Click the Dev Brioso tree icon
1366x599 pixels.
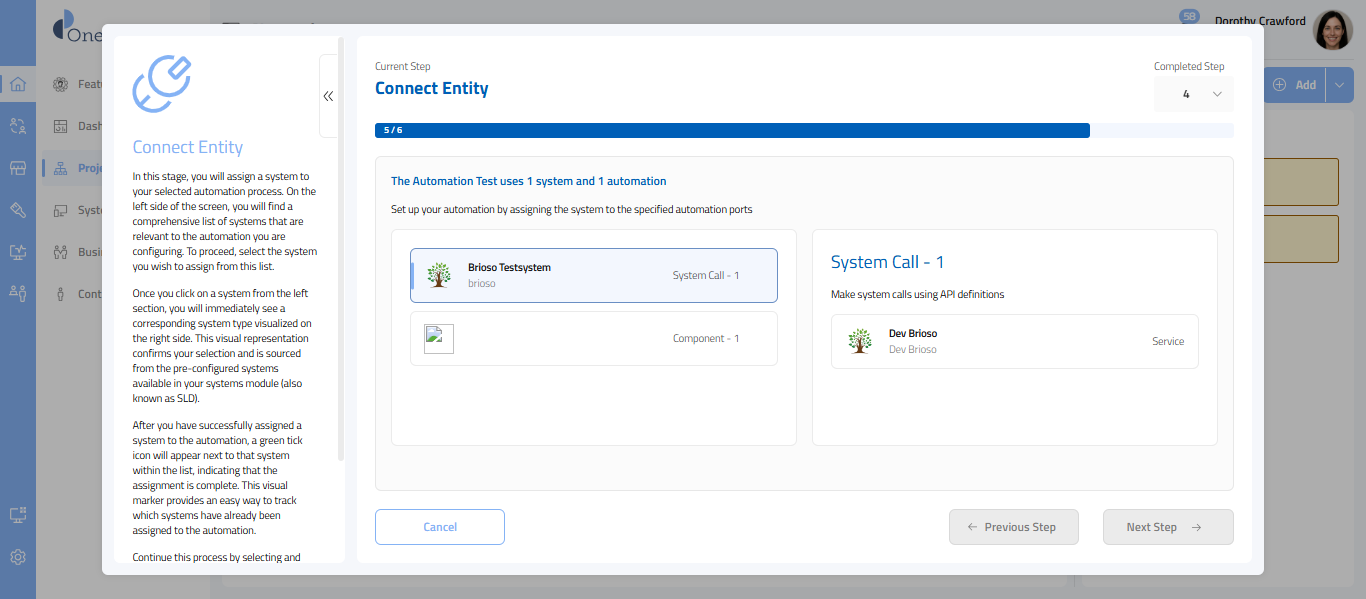pos(859,341)
